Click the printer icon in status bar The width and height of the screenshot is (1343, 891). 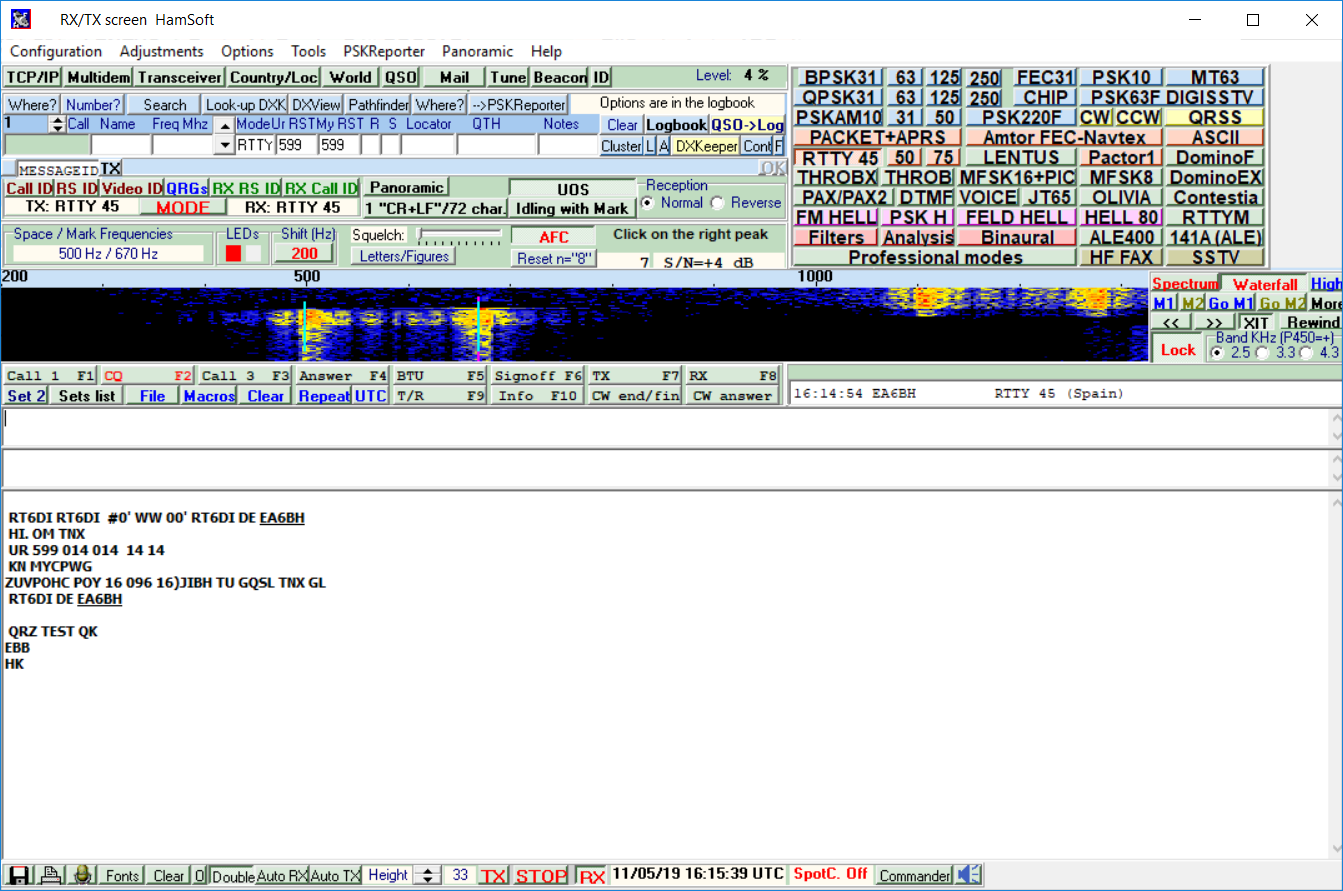(x=51, y=875)
